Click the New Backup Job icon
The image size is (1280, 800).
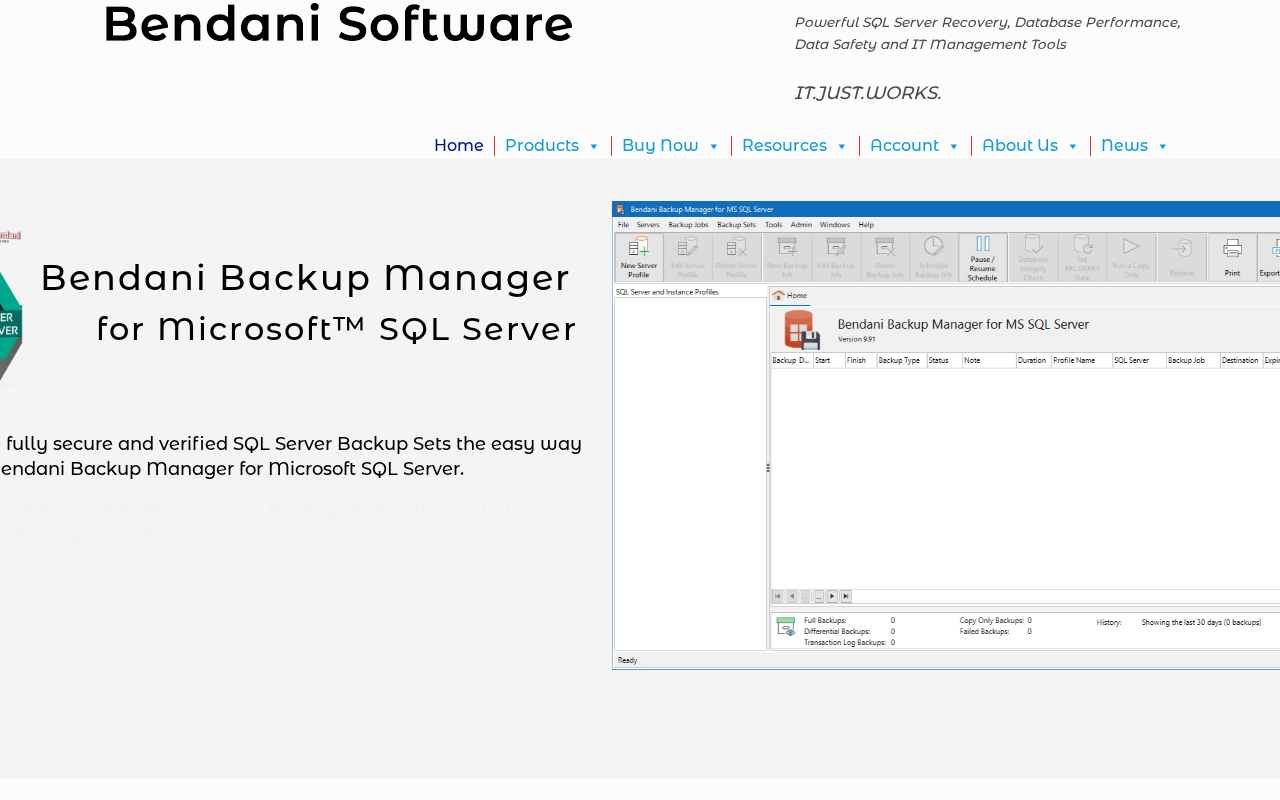(x=787, y=257)
